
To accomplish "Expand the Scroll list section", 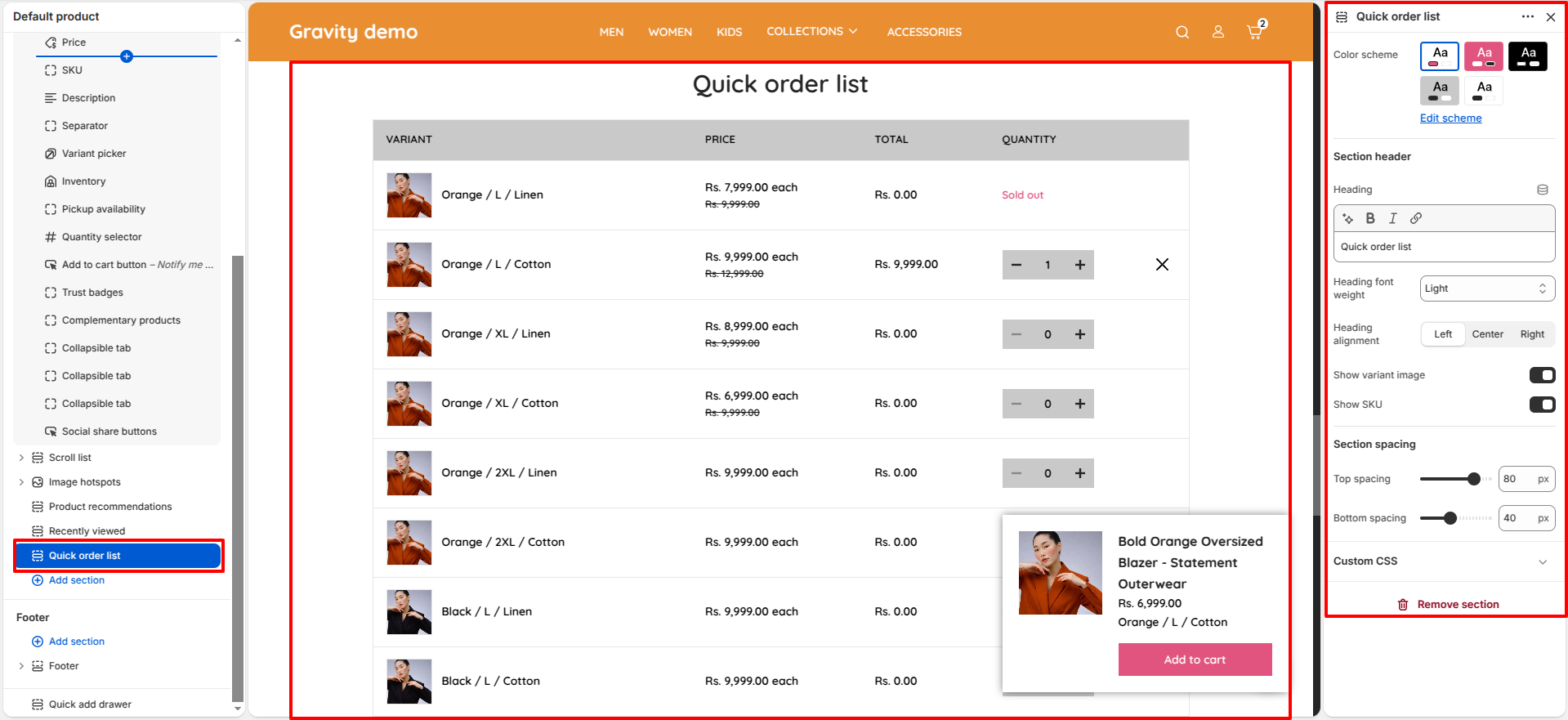I will [21, 458].
